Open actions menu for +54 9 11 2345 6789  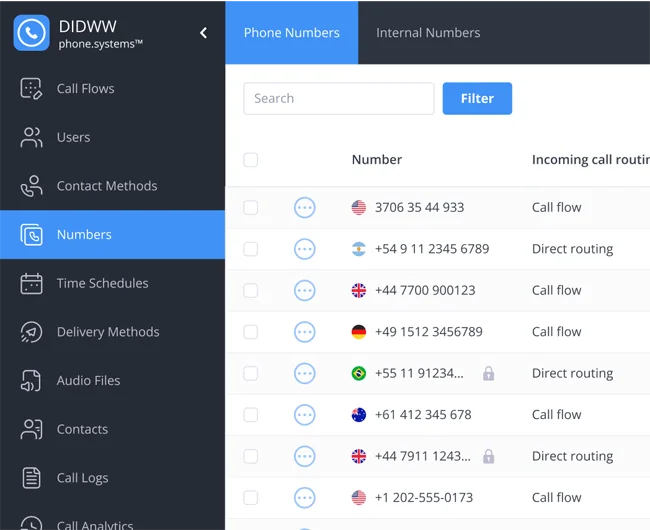pyautogui.click(x=305, y=249)
